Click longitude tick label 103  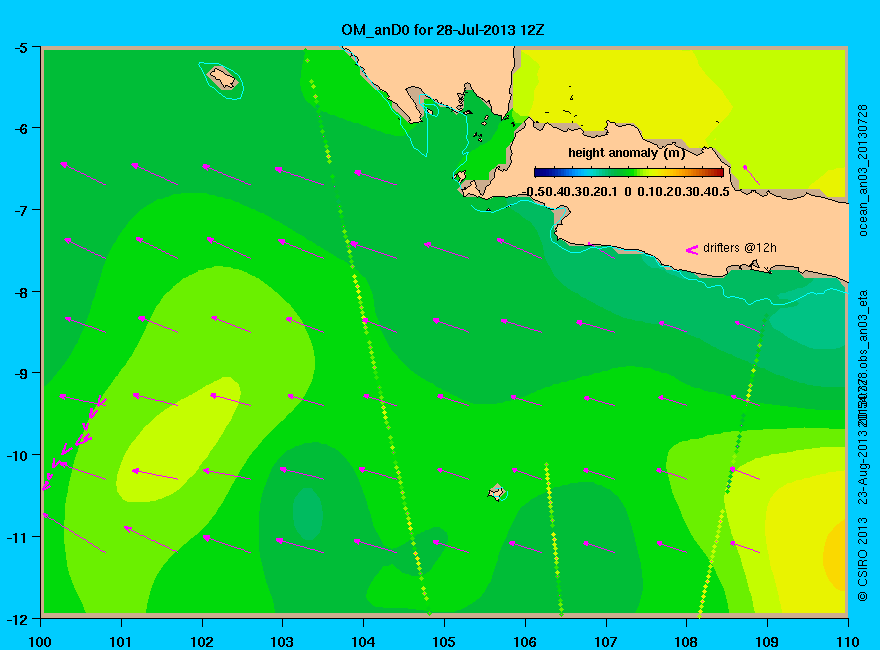click(x=282, y=642)
